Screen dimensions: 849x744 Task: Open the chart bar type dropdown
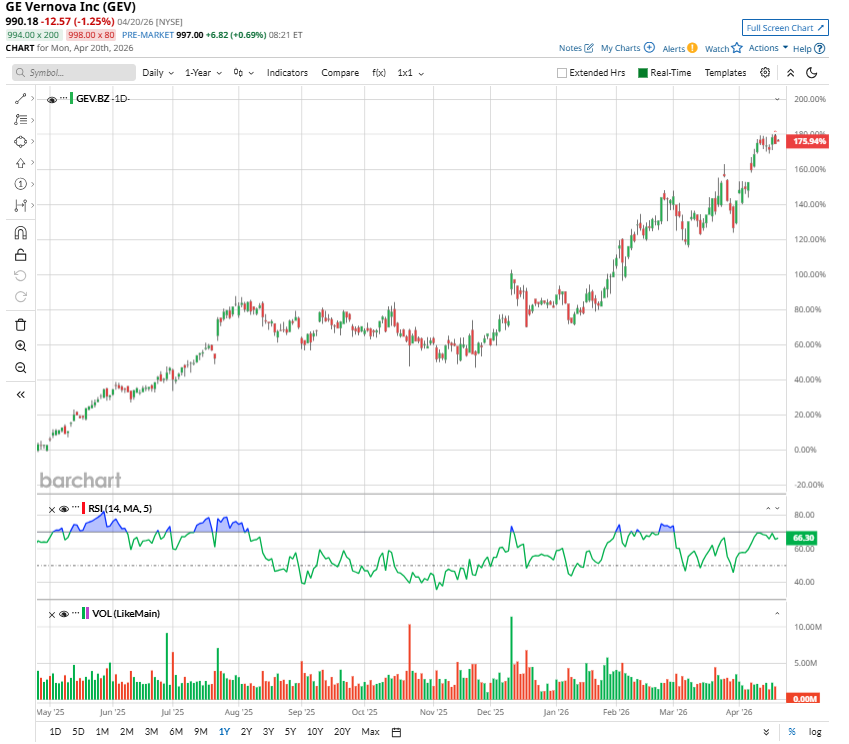point(243,73)
